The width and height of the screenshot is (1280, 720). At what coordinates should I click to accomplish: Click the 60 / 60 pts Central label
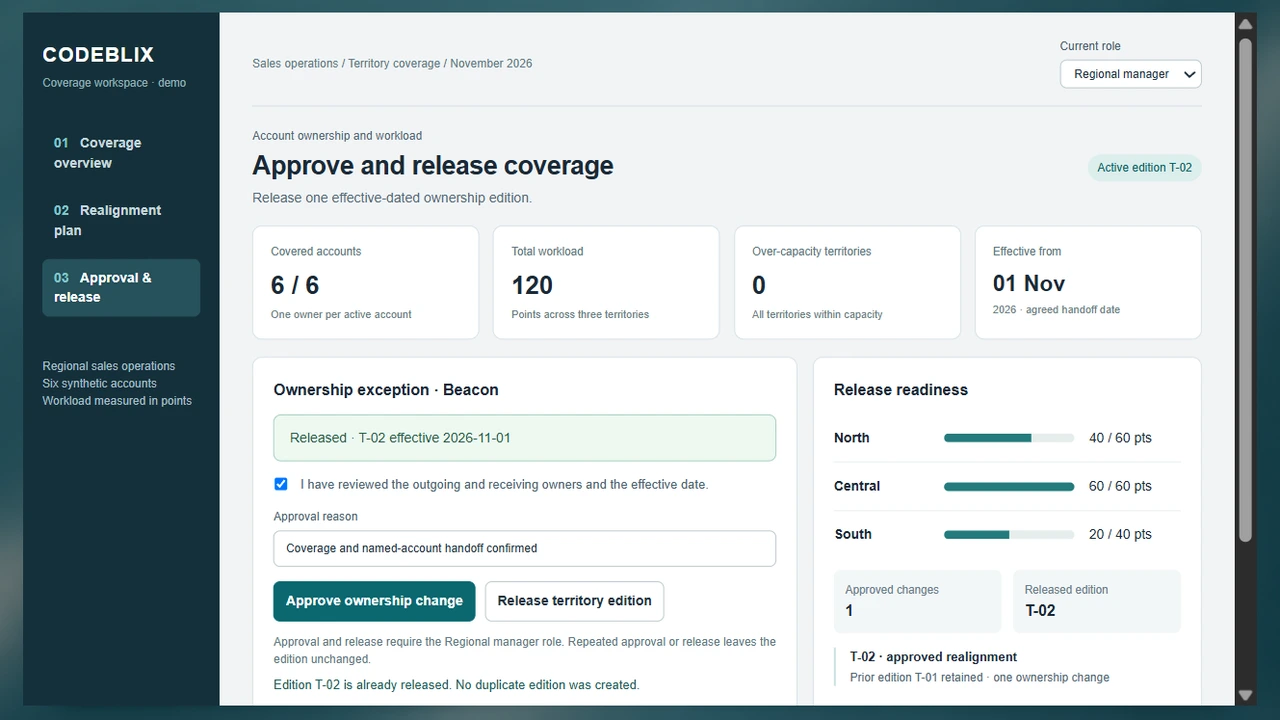1120,486
